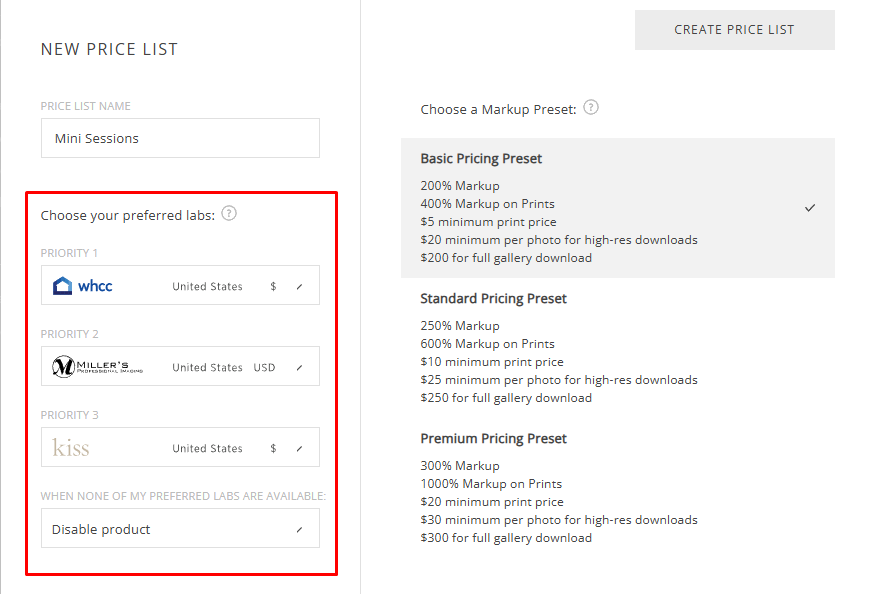Open the Priority 1 lab dropdown
The width and height of the screenshot is (874, 594).
[x=180, y=286]
